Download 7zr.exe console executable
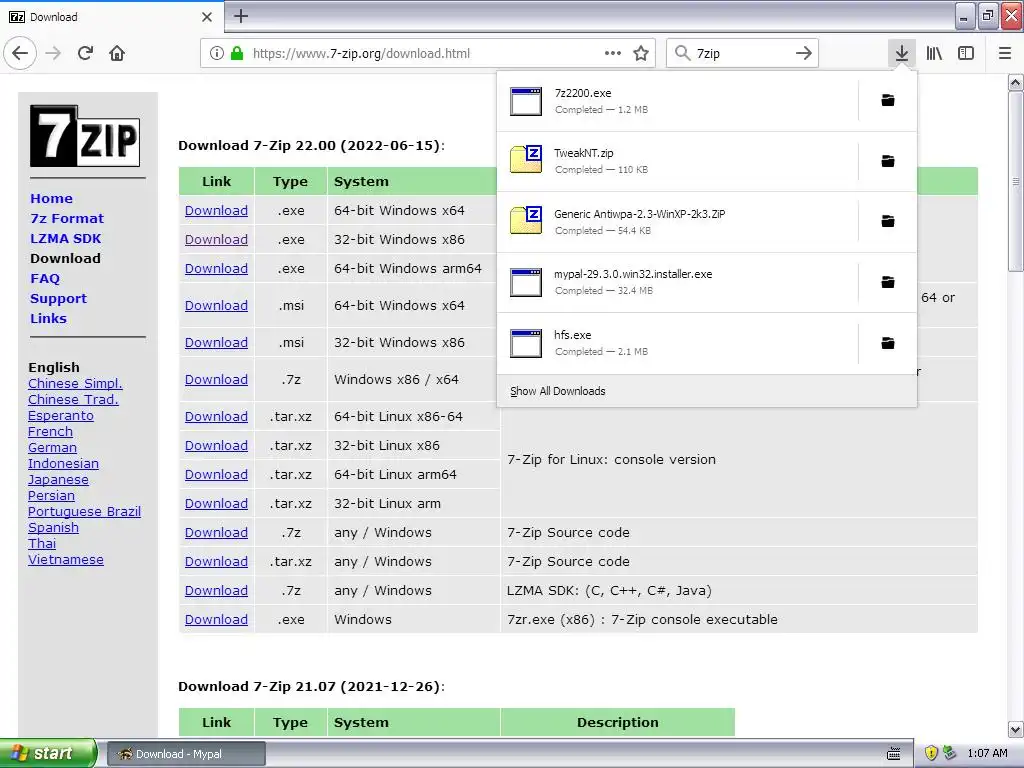The width and height of the screenshot is (1024, 768). (x=216, y=619)
